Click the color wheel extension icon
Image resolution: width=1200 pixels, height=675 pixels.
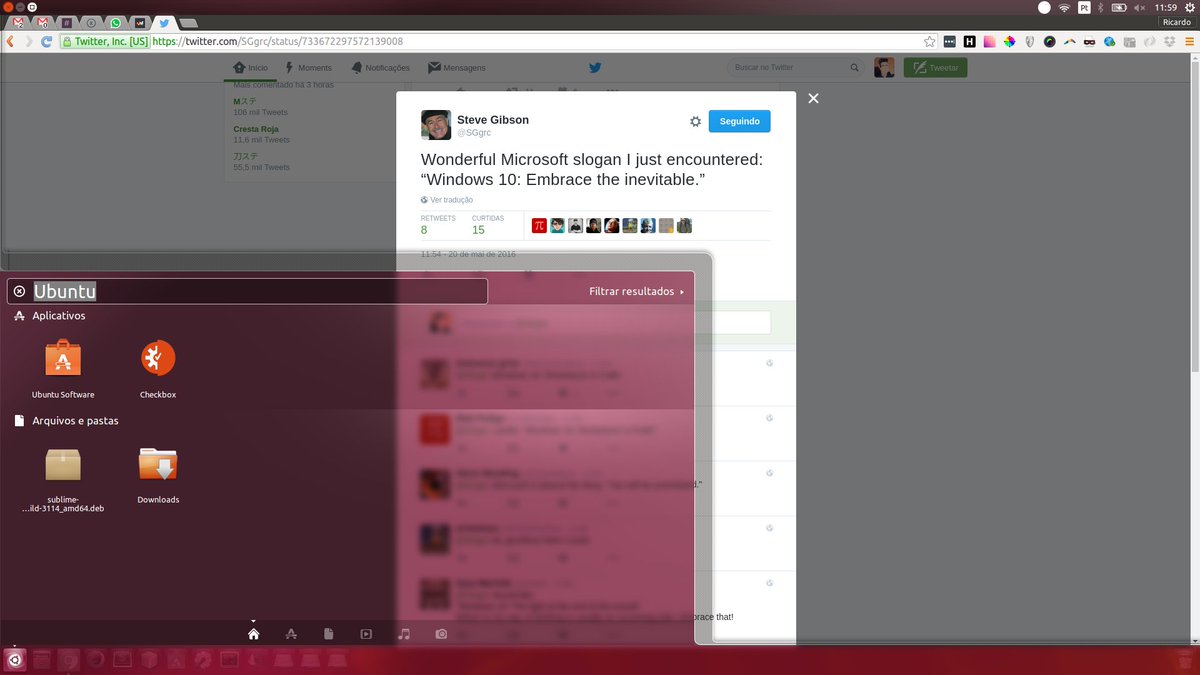point(1009,42)
